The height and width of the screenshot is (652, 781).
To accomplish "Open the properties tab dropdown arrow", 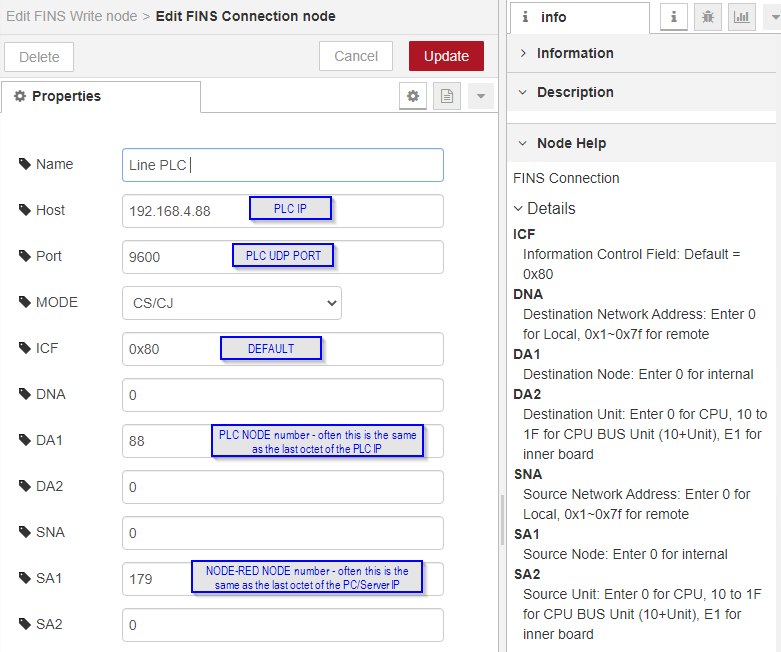I will (x=481, y=96).
